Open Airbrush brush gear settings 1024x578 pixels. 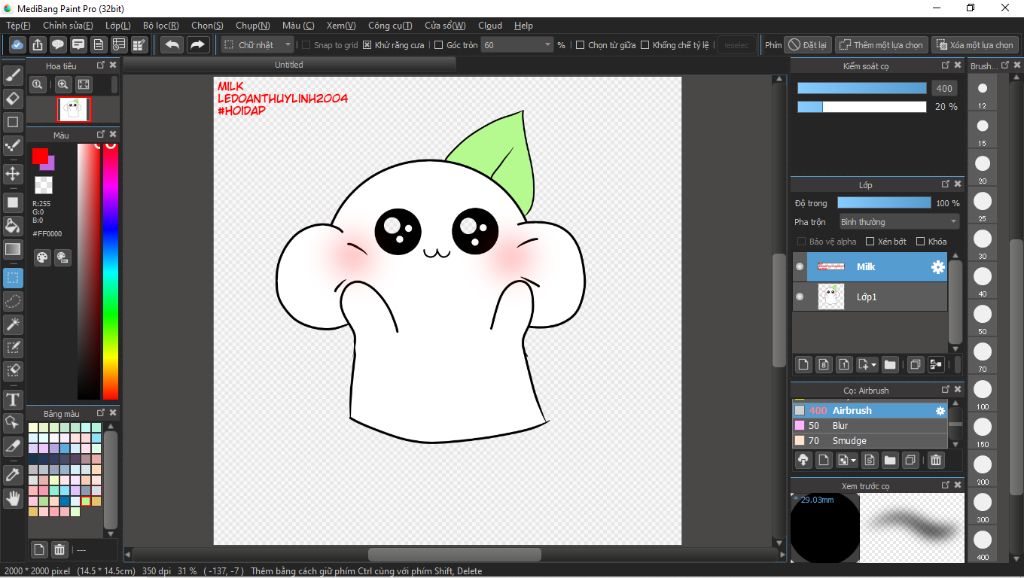click(x=940, y=411)
